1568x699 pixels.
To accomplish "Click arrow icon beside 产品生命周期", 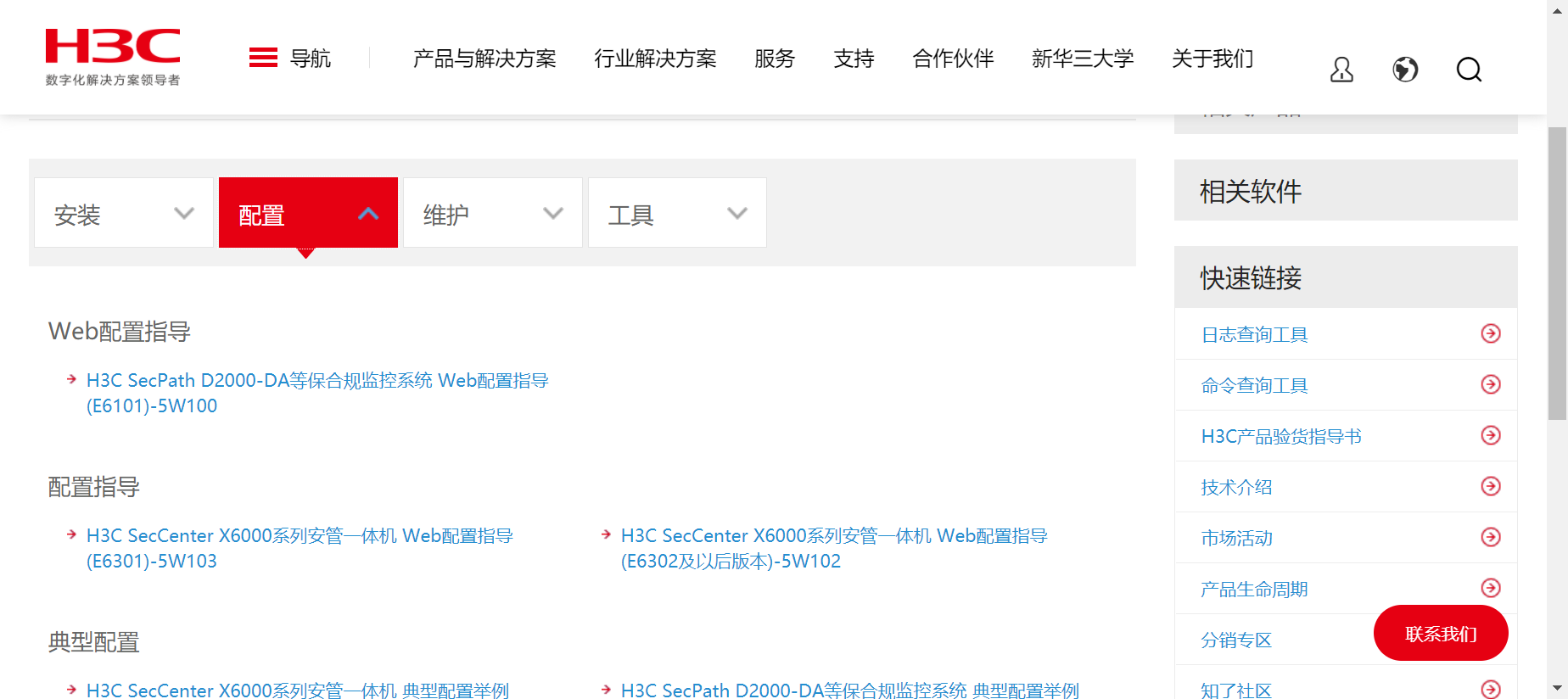I will click(x=1491, y=588).
